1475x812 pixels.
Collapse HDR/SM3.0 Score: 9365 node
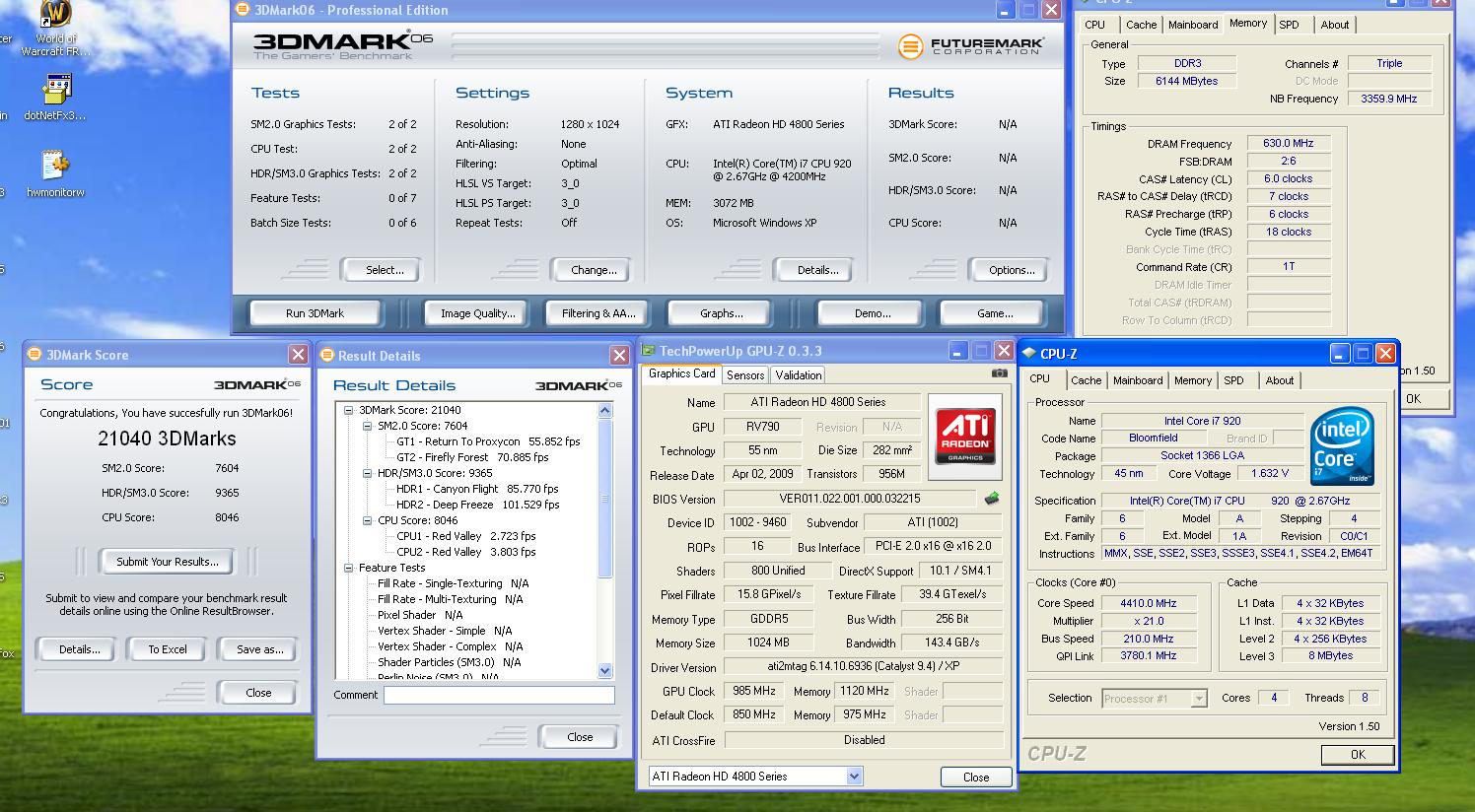(368, 473)
